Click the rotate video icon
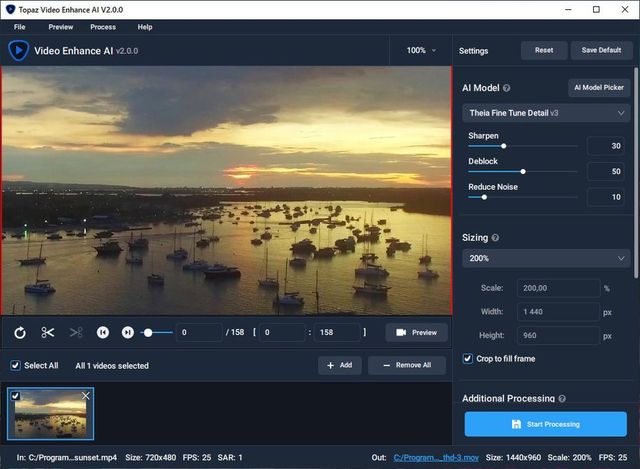The height and width of the screenshot is (469, 640). pyautogui.click(x=20, y=332)
